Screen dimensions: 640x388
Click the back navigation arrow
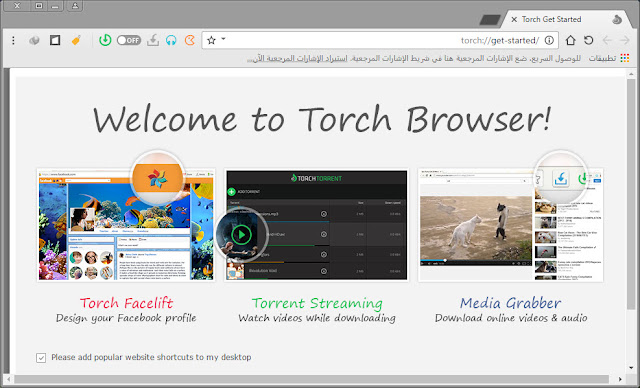(x=607, y=40)
